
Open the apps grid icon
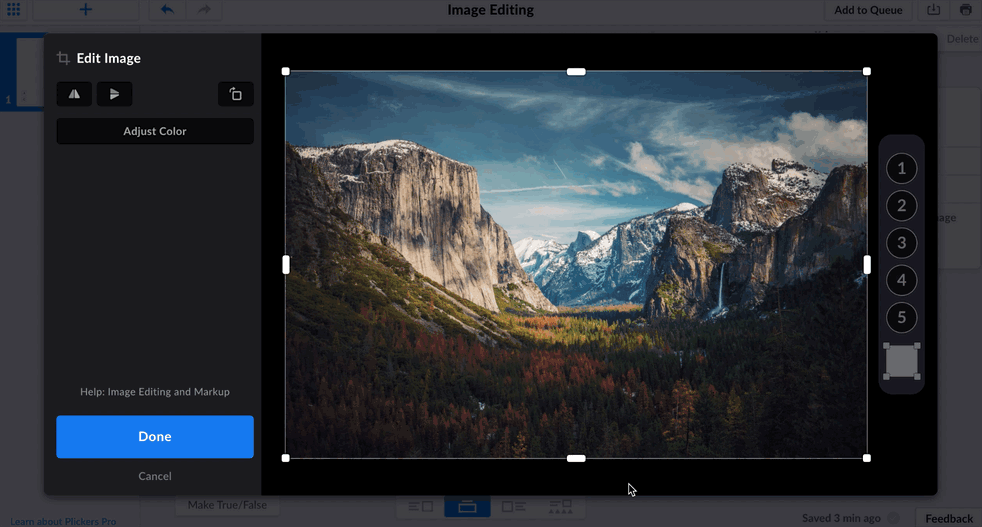[x=13, y=9]
